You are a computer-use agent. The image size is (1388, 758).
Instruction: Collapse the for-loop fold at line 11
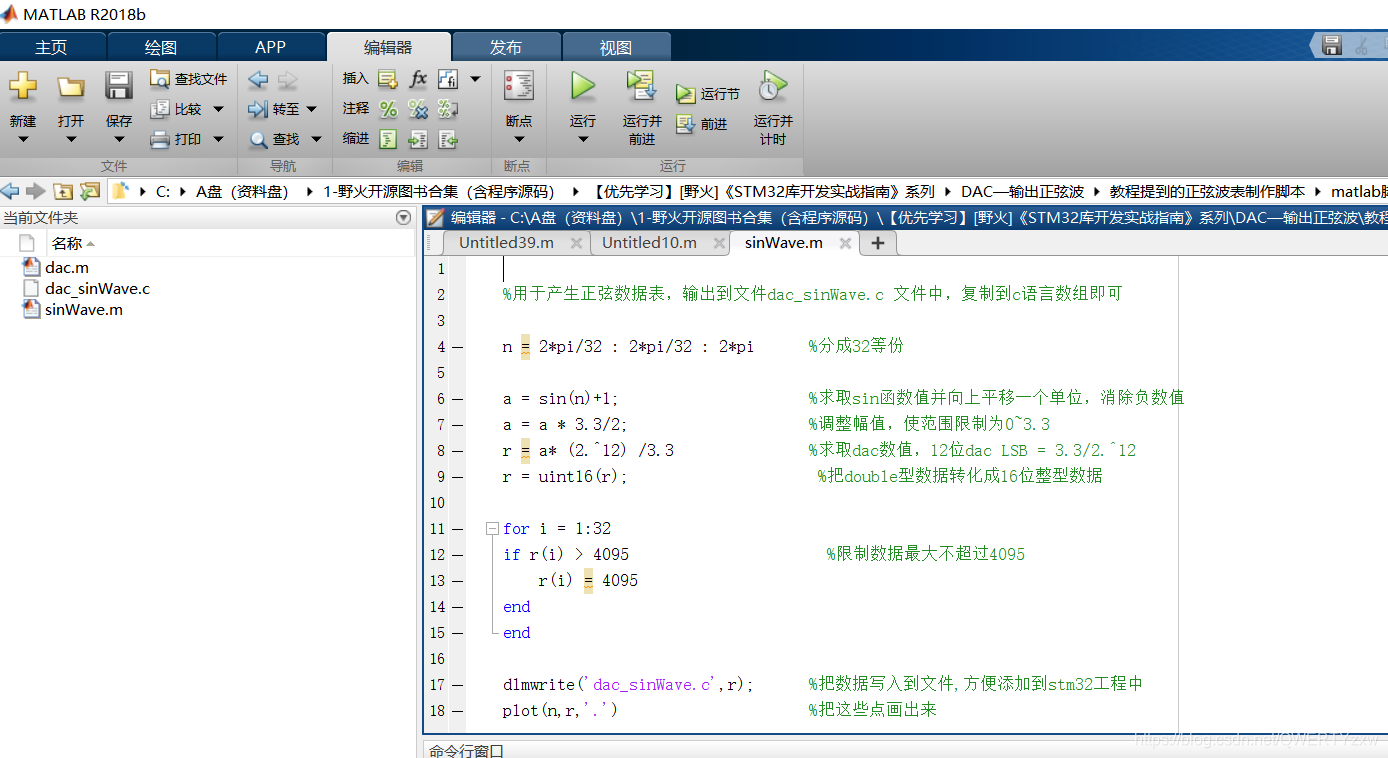[491, 528]
